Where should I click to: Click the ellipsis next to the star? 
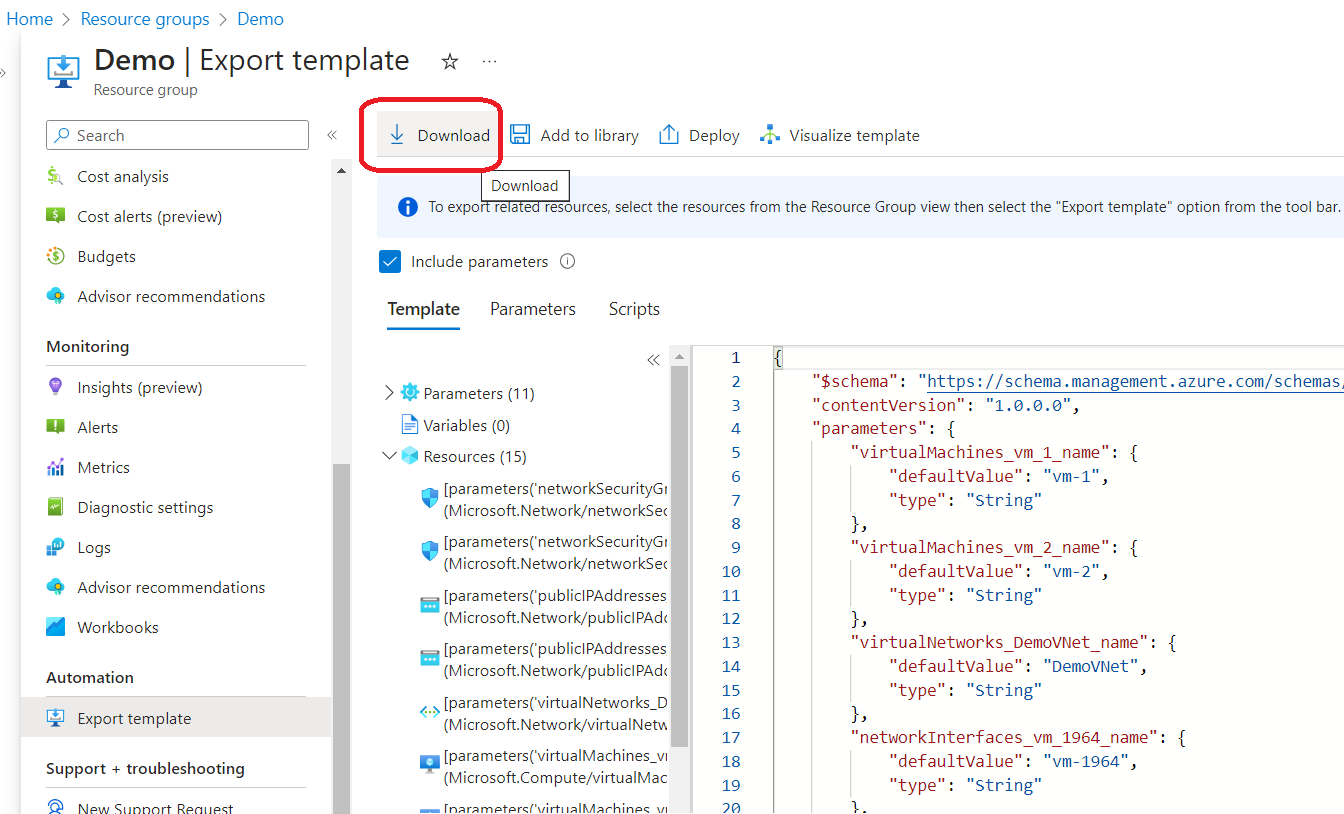489,61
